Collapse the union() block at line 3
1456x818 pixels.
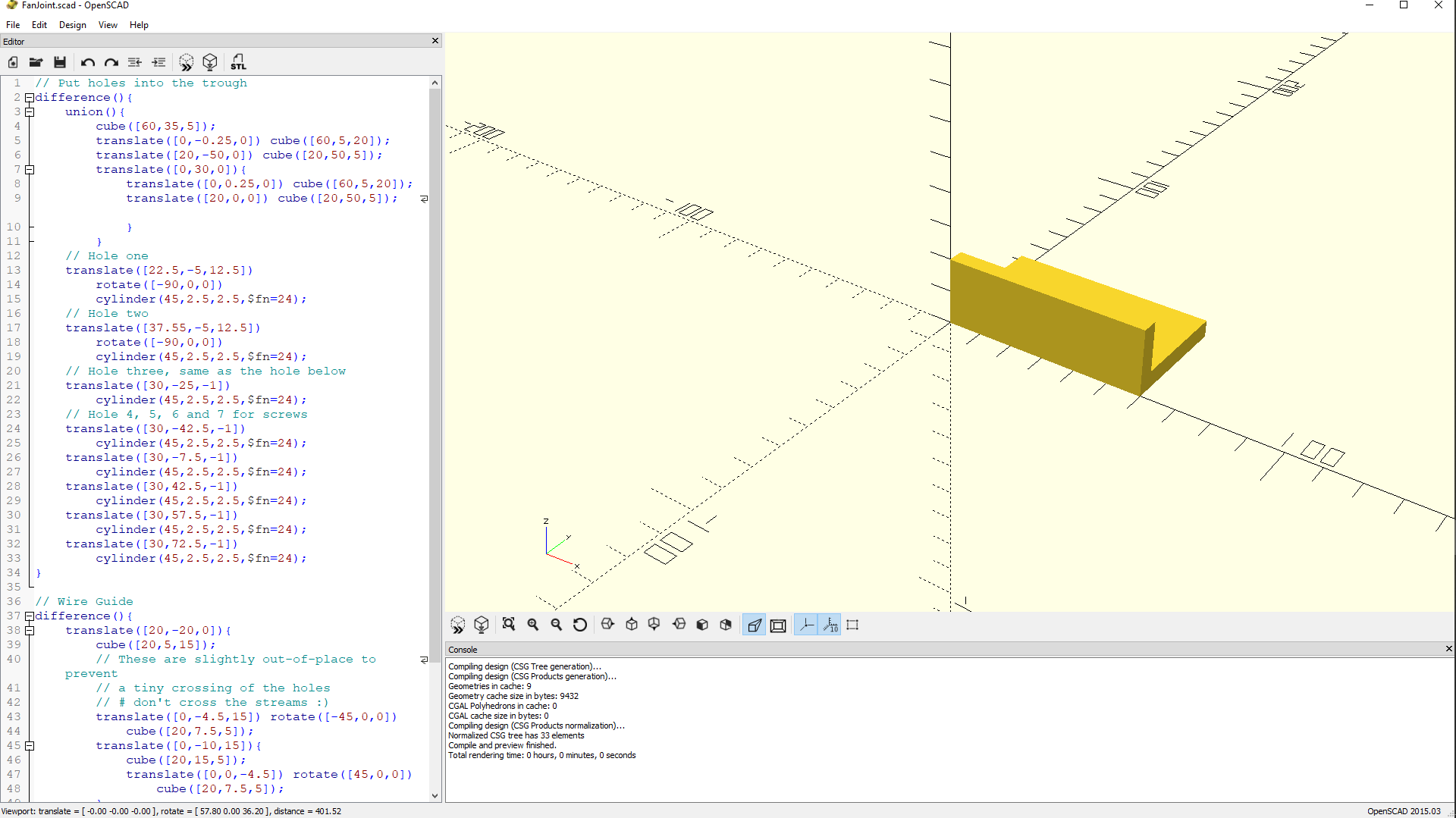30,112
